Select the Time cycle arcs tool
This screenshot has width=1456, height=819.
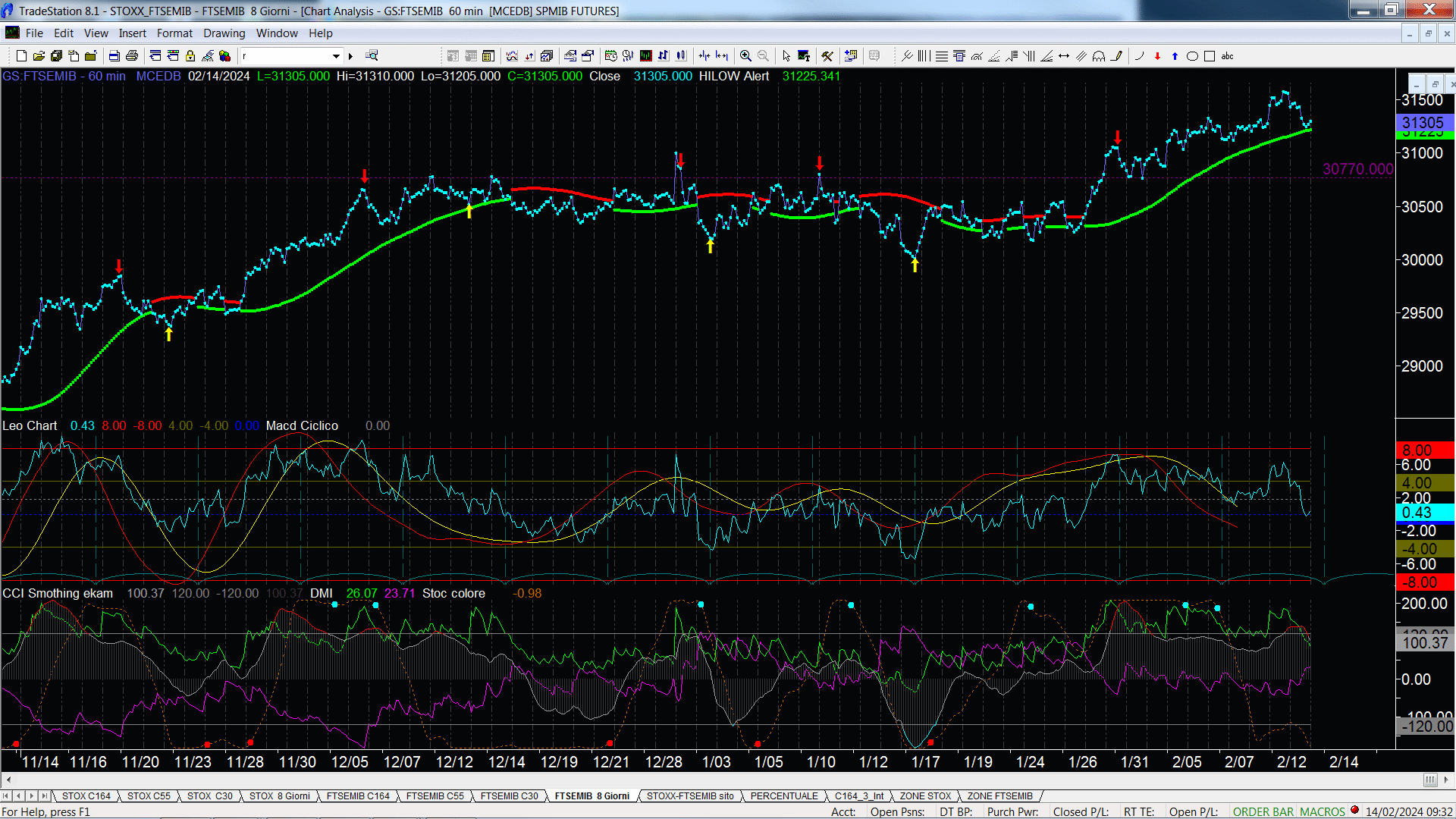(1099, 56)
